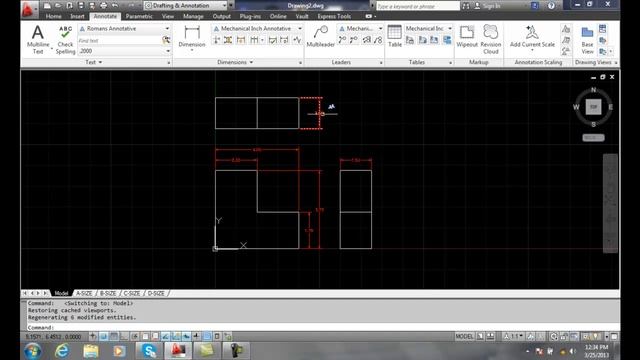Viewport: 640px width, 360px height.
Task: Click the Help question mark icon
Action: point(551,6)
